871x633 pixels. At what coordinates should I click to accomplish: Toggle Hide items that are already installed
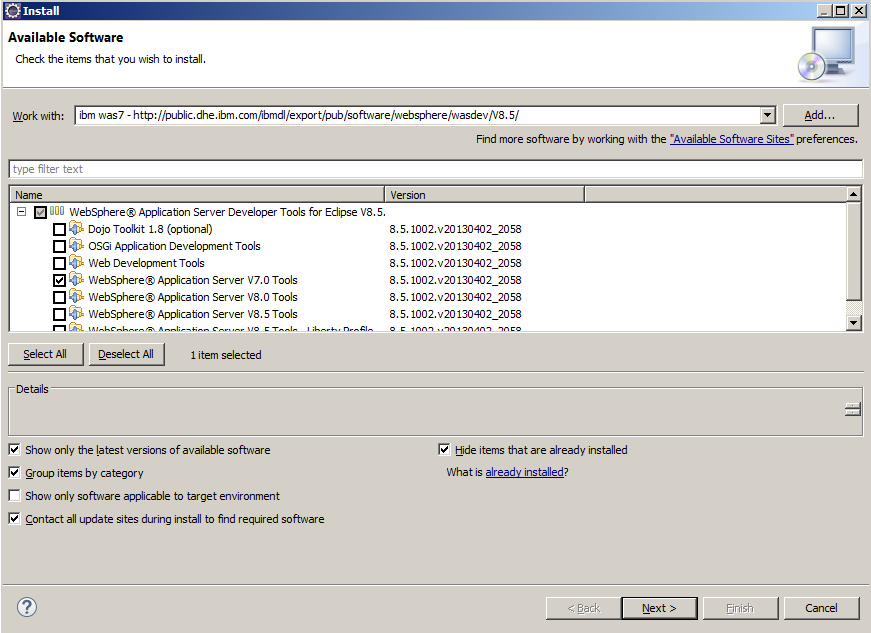(x=444, y=449)
